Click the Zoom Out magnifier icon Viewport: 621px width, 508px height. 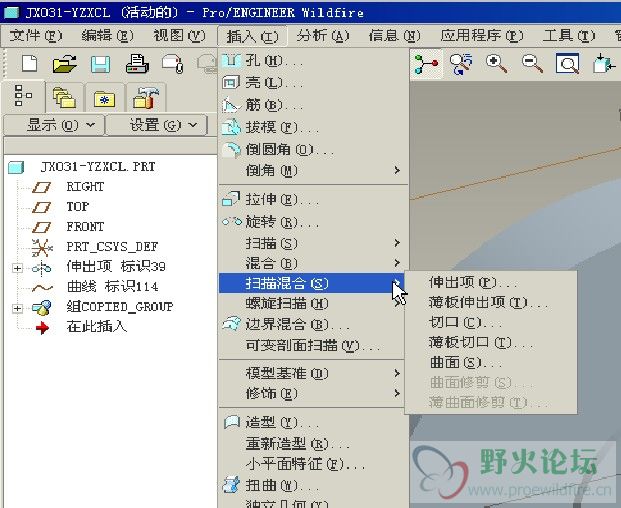[x=532, y=64]
